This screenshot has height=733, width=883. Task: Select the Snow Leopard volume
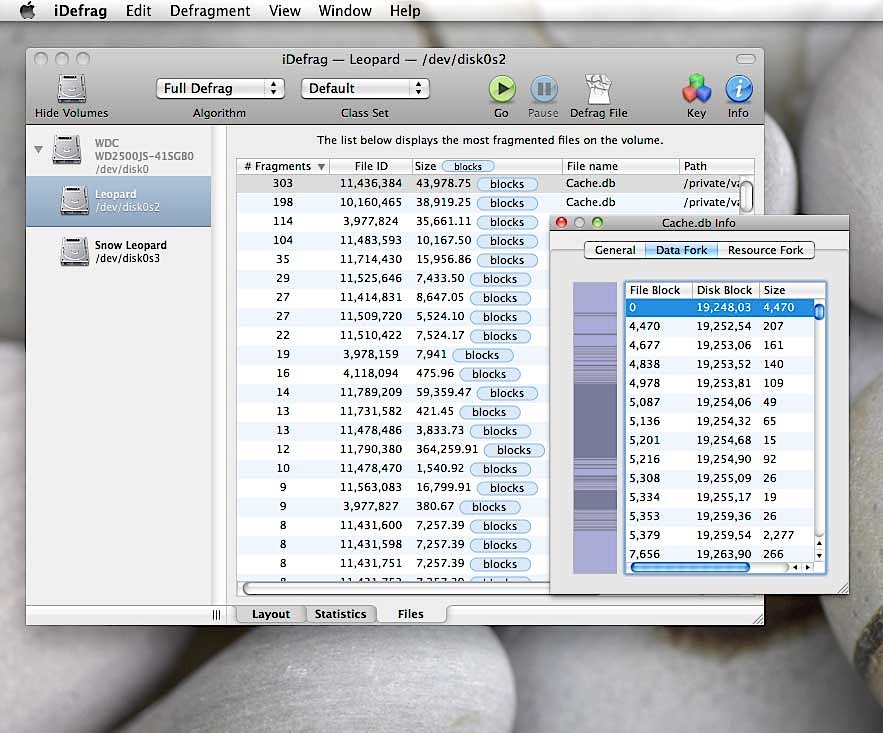point(118,251)
